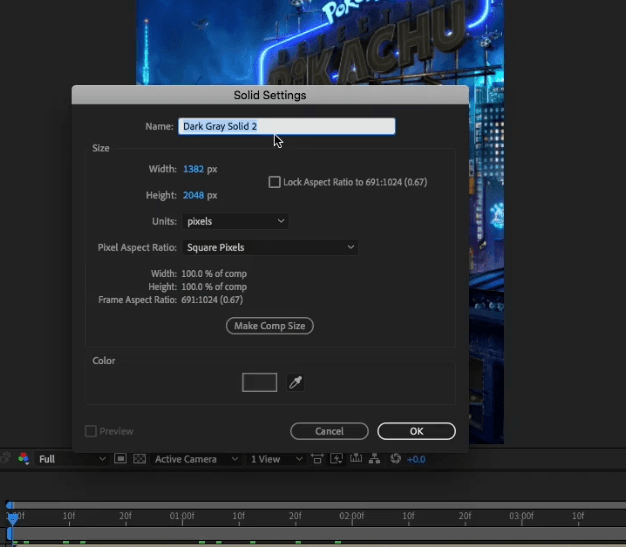Viewport: 626px width, 547px height.
Task: Click the exposure value +0.0
Action: tap(416, 459)
